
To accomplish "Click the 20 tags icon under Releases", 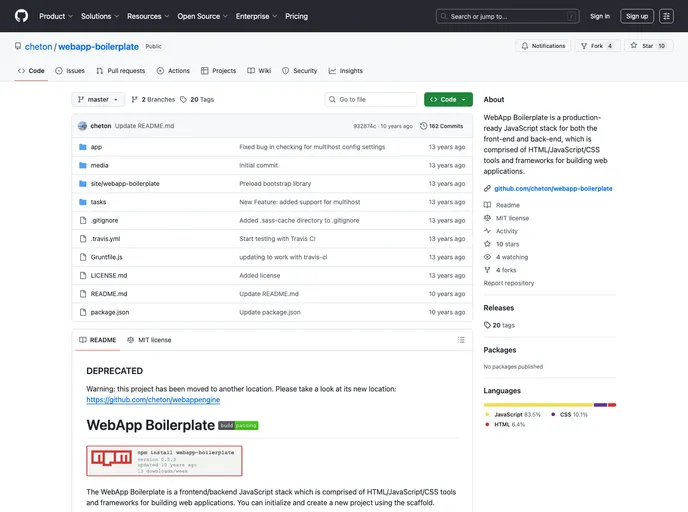I will pos(487,325).
